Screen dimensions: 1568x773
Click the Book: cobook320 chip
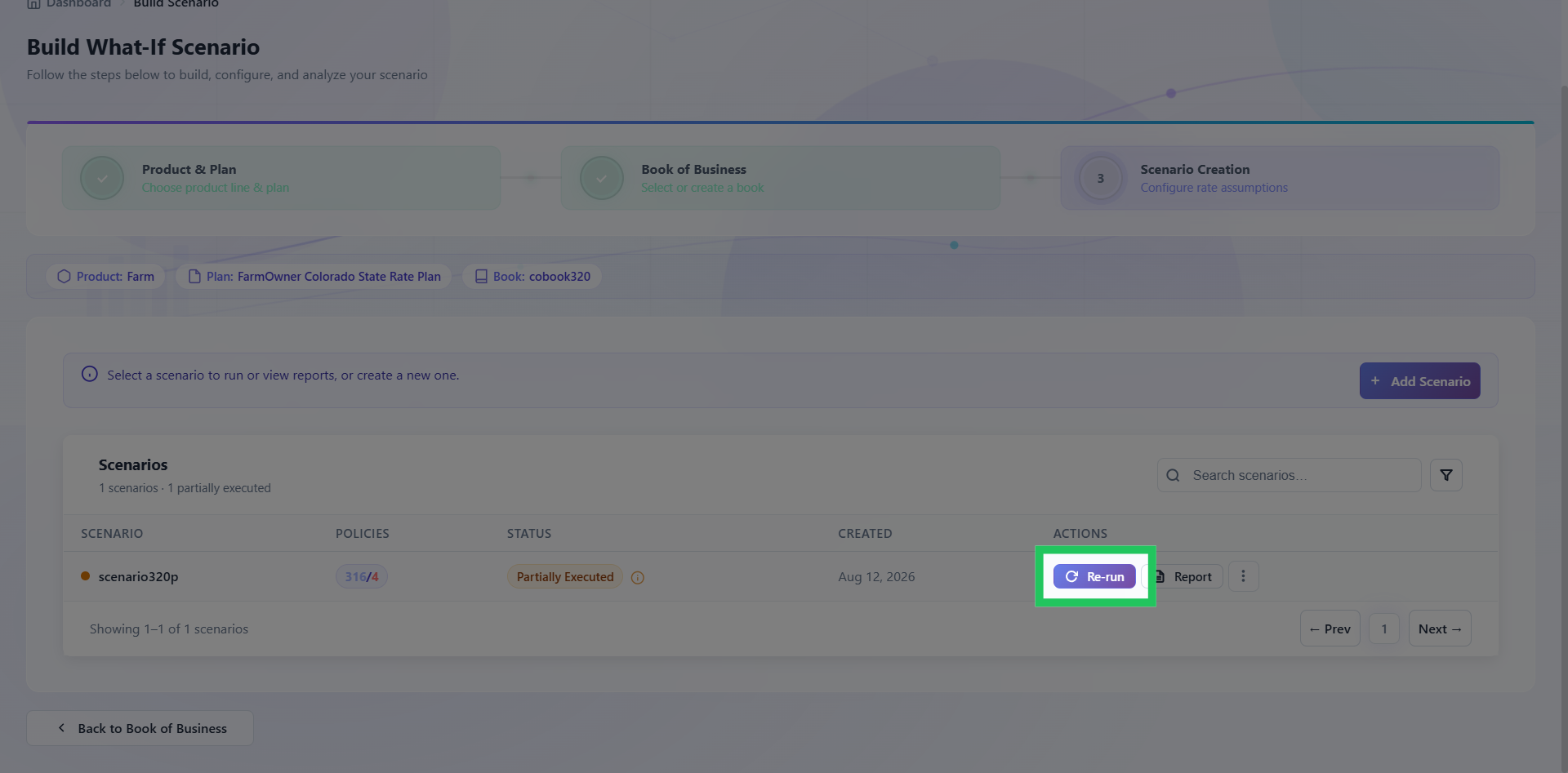[x=532, y=277]
